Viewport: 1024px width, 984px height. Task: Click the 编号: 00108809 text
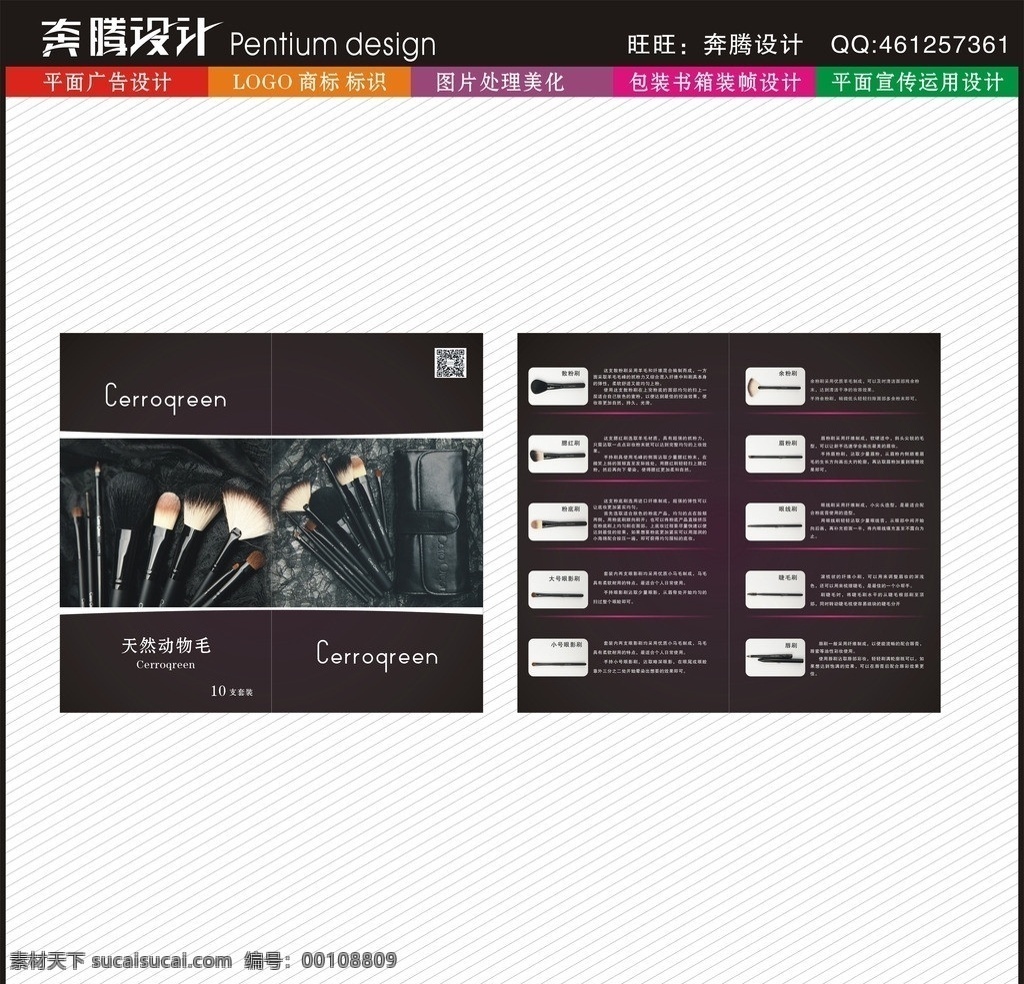coord(321,960)
